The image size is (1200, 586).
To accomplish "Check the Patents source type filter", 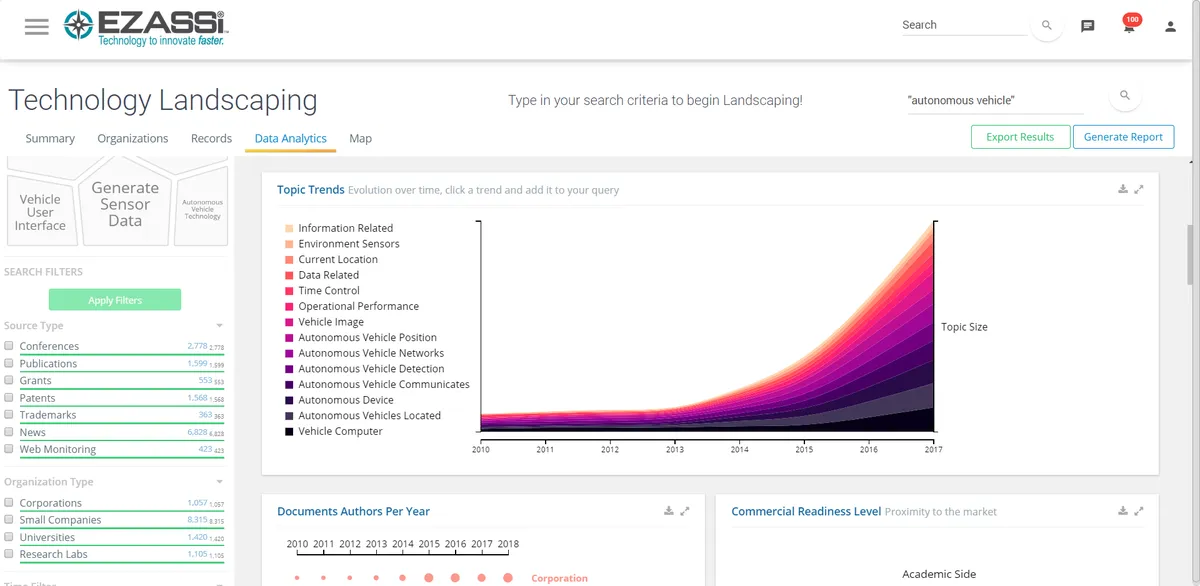I will (x=9, y=398).
